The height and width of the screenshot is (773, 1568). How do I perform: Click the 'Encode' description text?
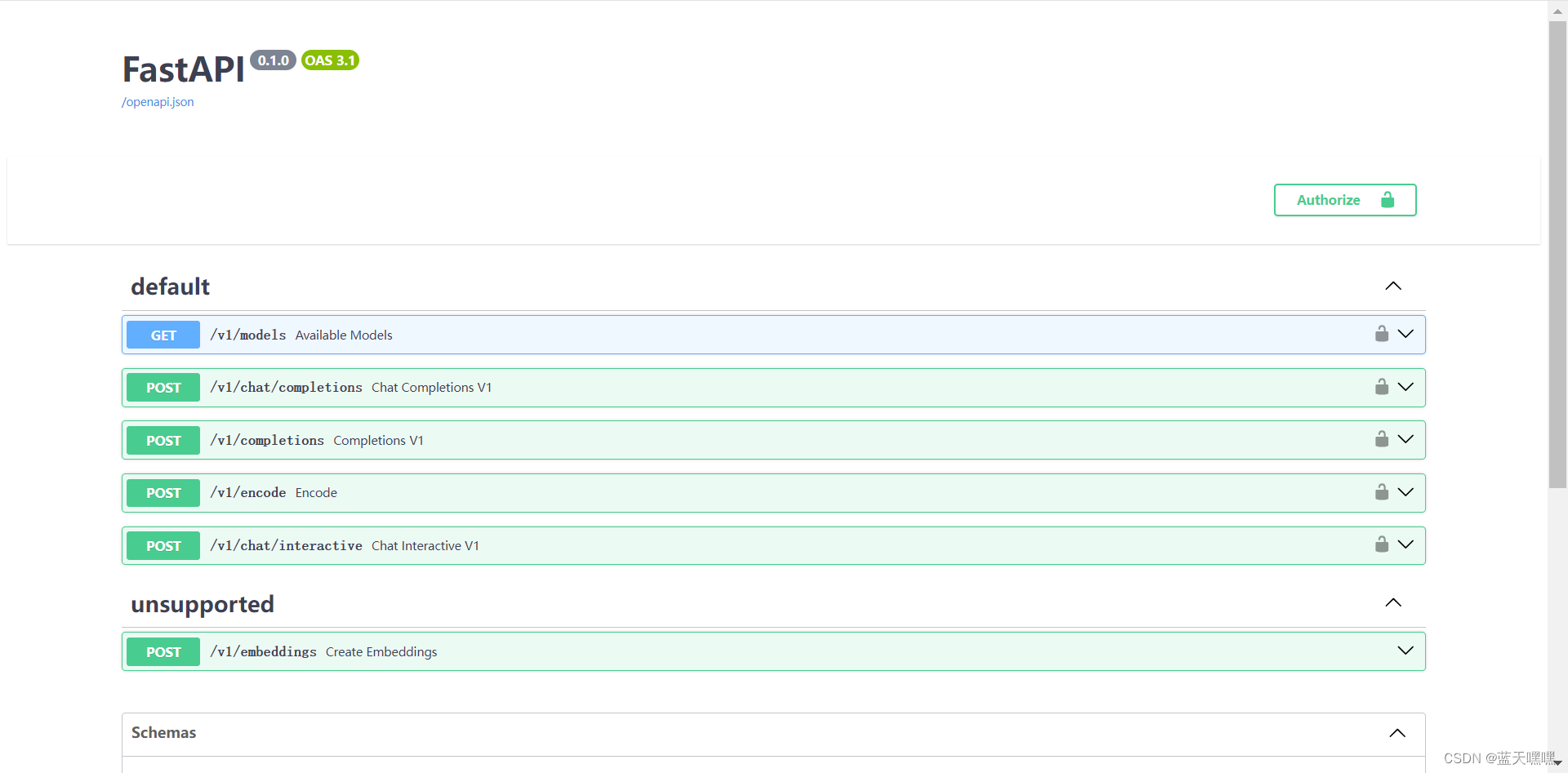316,493
